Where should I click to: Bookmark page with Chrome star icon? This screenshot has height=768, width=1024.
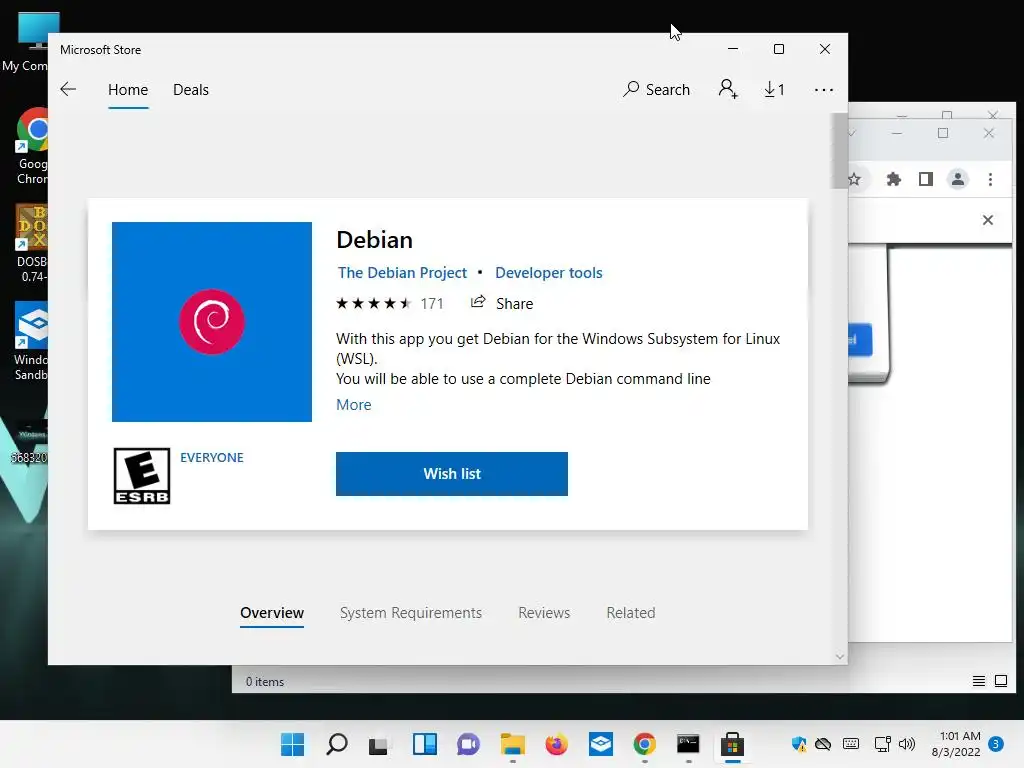pos(855,179)
